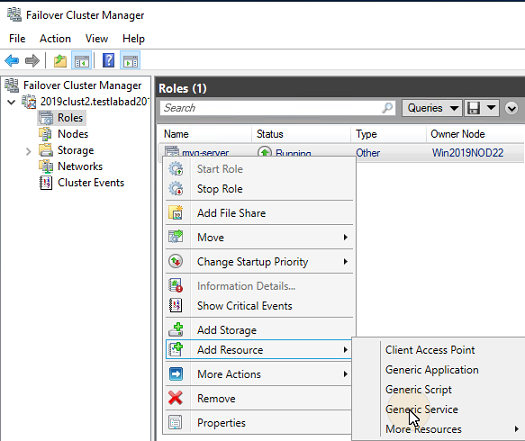Click the Stop Role gear icon

176,189
